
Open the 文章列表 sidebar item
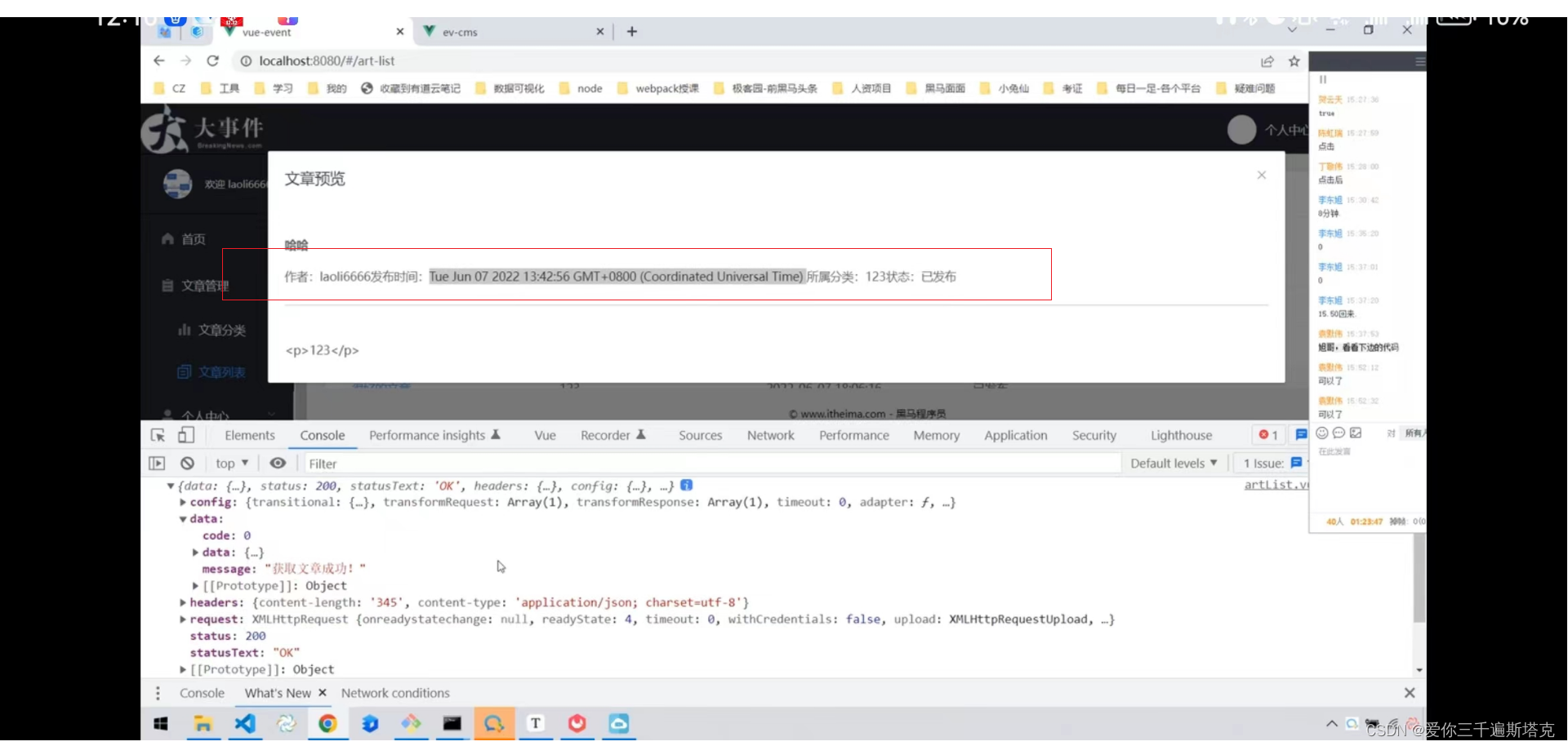(212, 372)
